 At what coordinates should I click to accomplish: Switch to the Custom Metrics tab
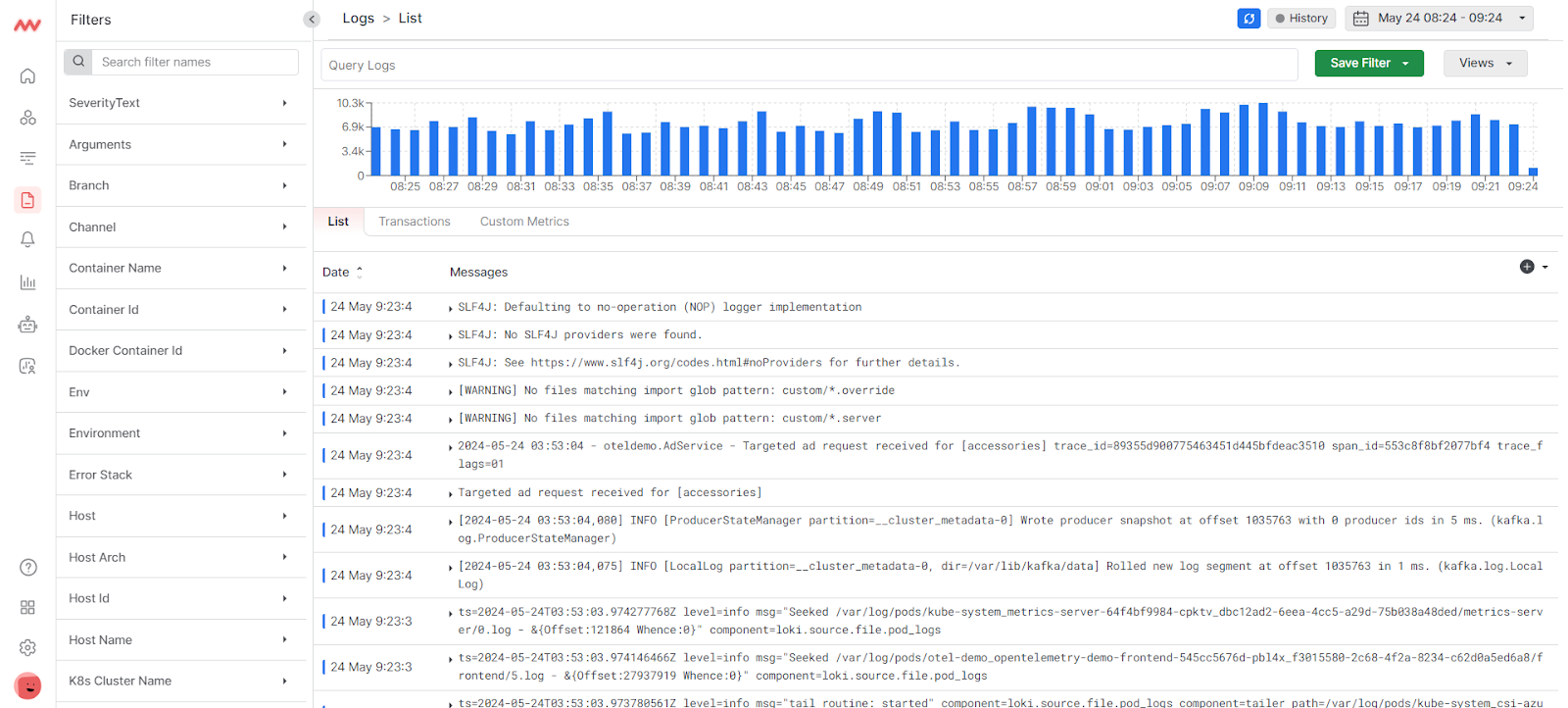(524, 222)
